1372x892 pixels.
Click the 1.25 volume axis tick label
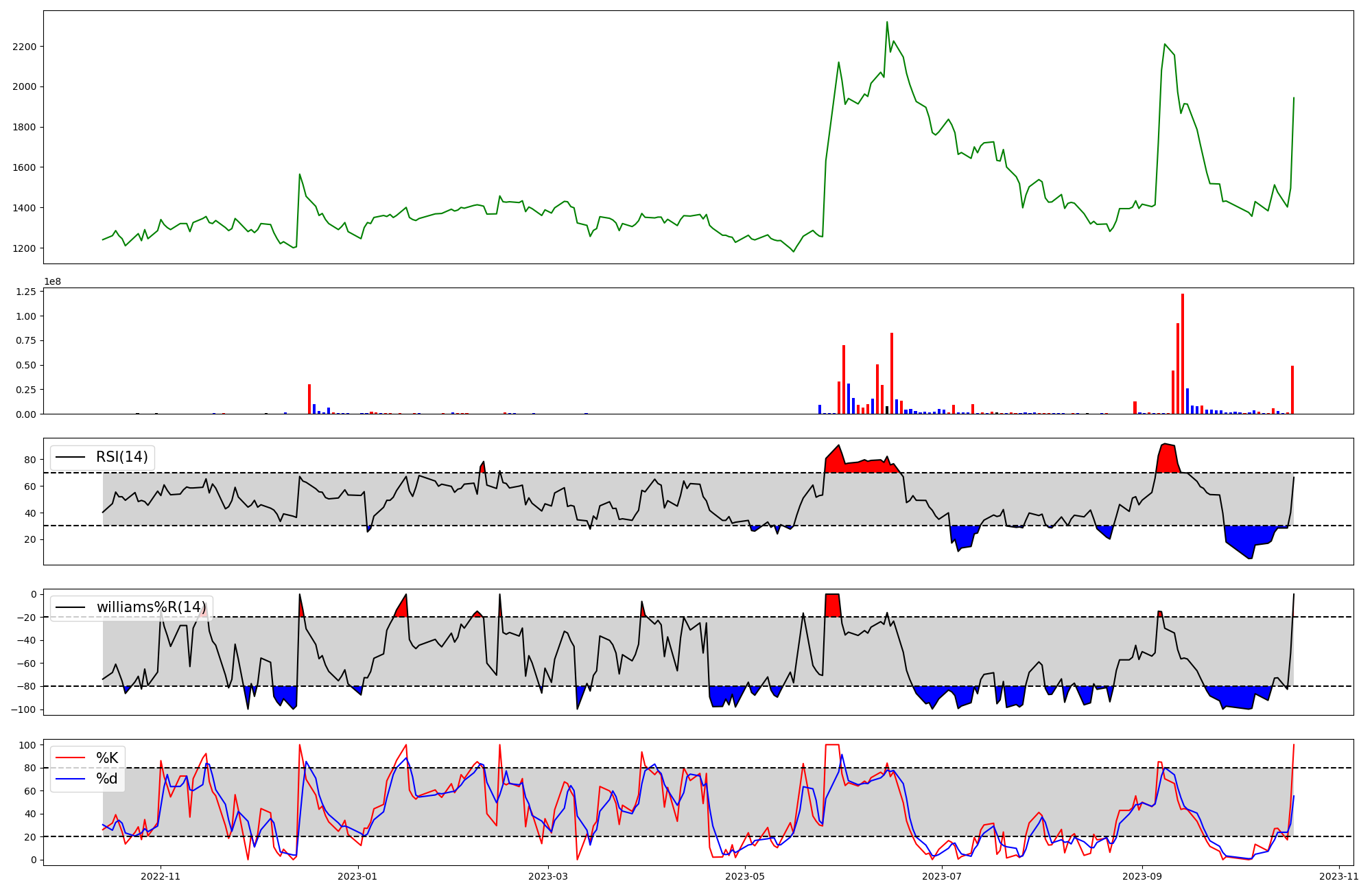tap(25, 292)
